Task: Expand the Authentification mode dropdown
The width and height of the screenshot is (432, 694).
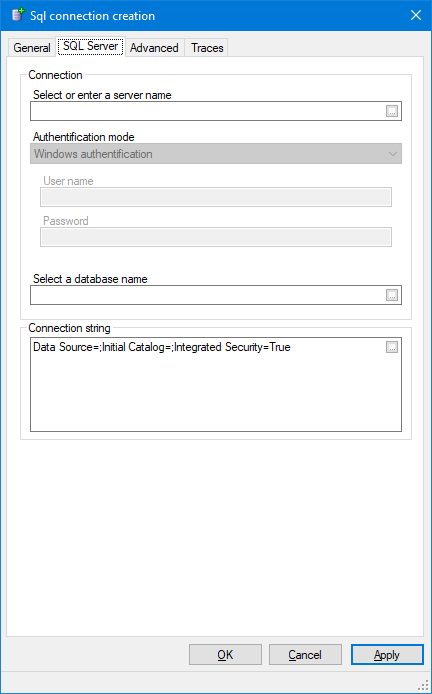Action: click(216, 154)
